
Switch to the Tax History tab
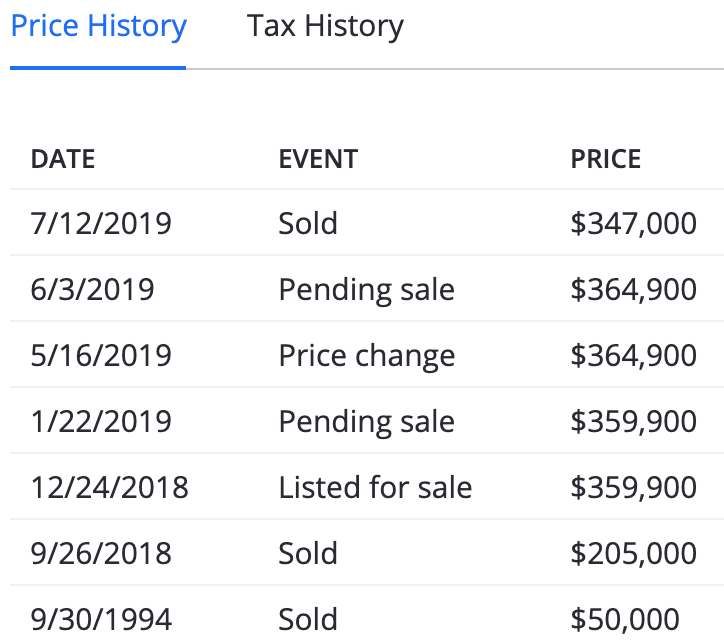click(325, 26)
